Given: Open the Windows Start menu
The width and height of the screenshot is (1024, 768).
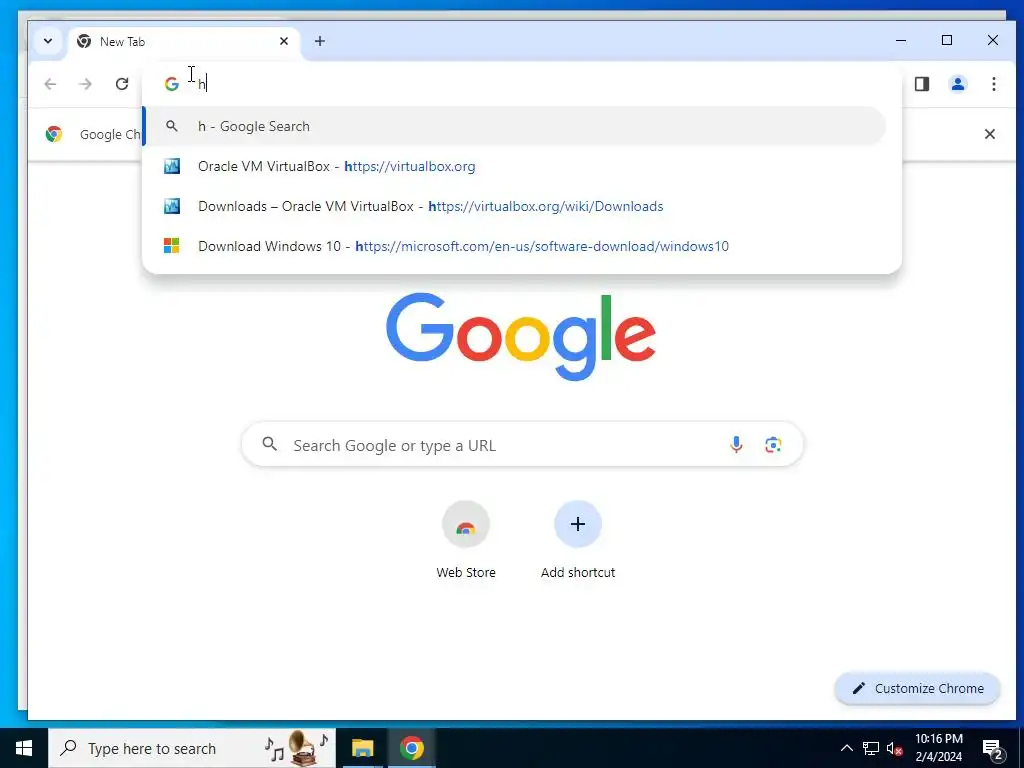Looking at the screenshot, I should tap(24, 748).
